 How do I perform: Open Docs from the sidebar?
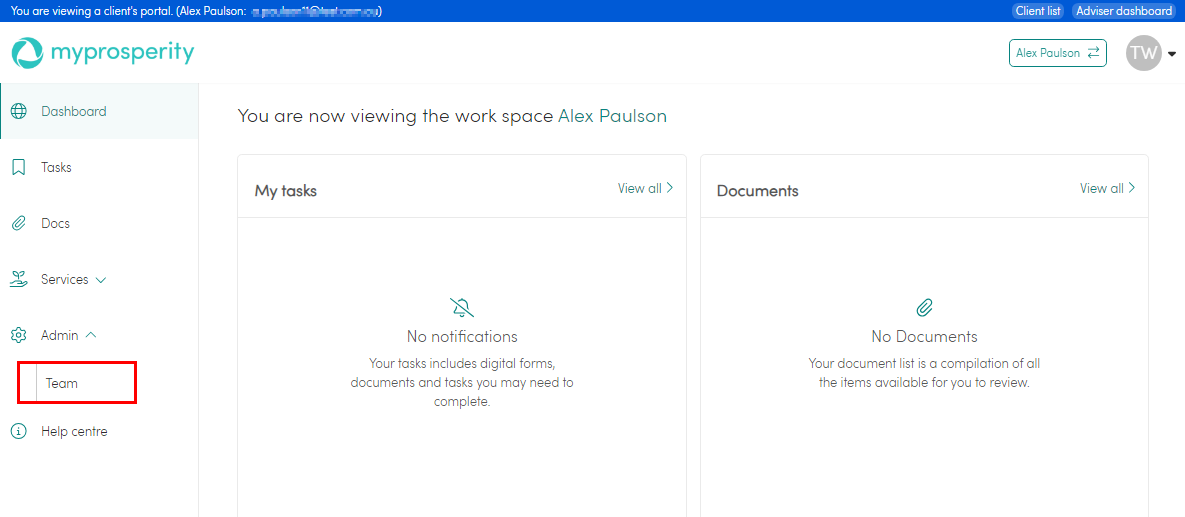coord(55,223)
